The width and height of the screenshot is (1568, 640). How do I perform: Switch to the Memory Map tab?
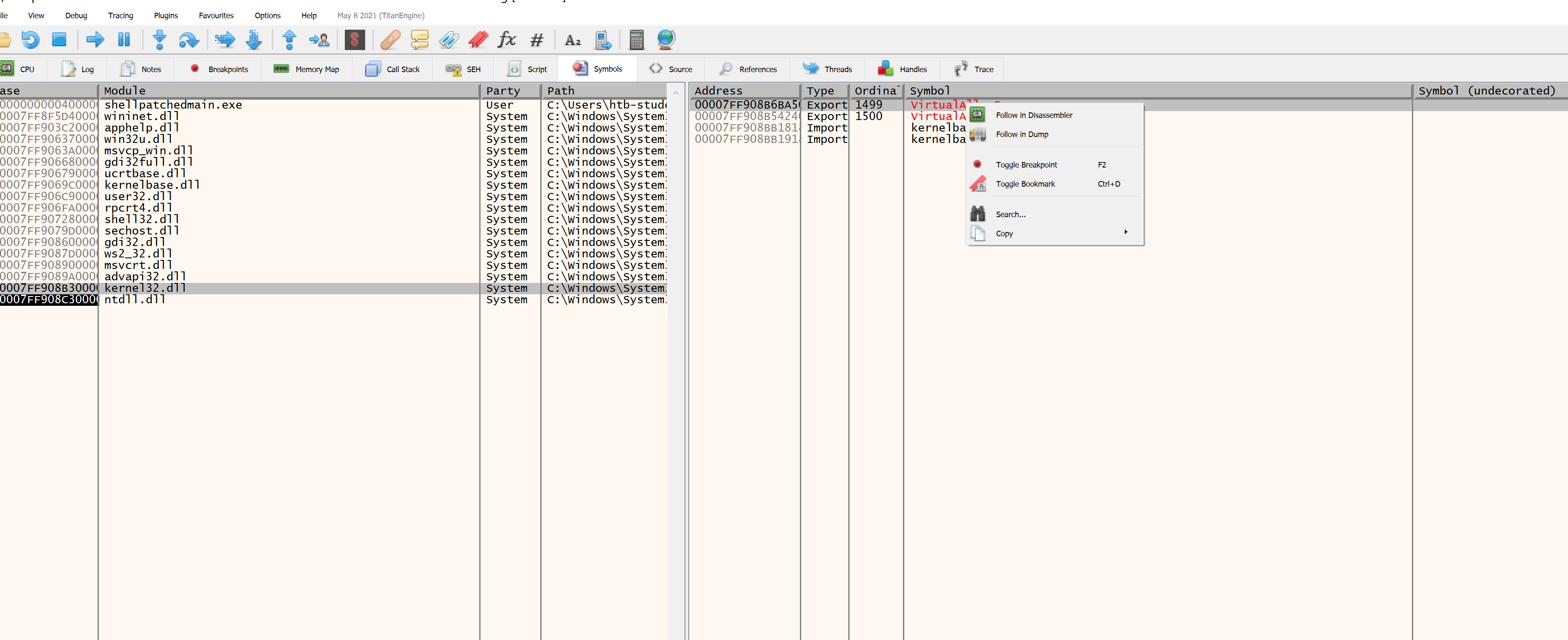point(306,69)
